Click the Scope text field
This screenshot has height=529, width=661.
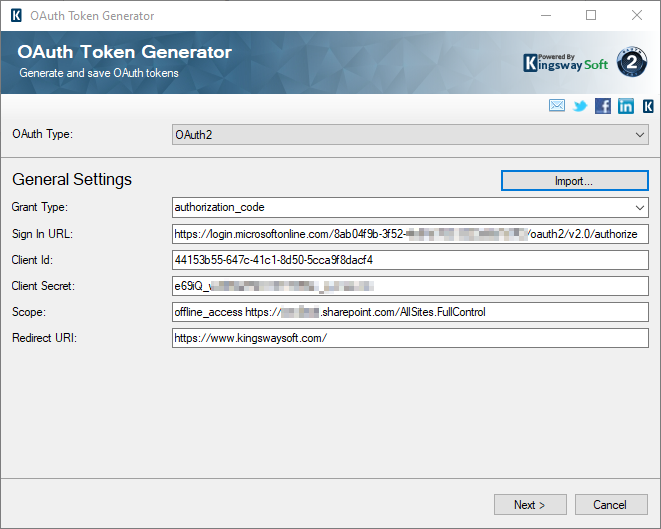pyautogui.click(x=410, y=312)
